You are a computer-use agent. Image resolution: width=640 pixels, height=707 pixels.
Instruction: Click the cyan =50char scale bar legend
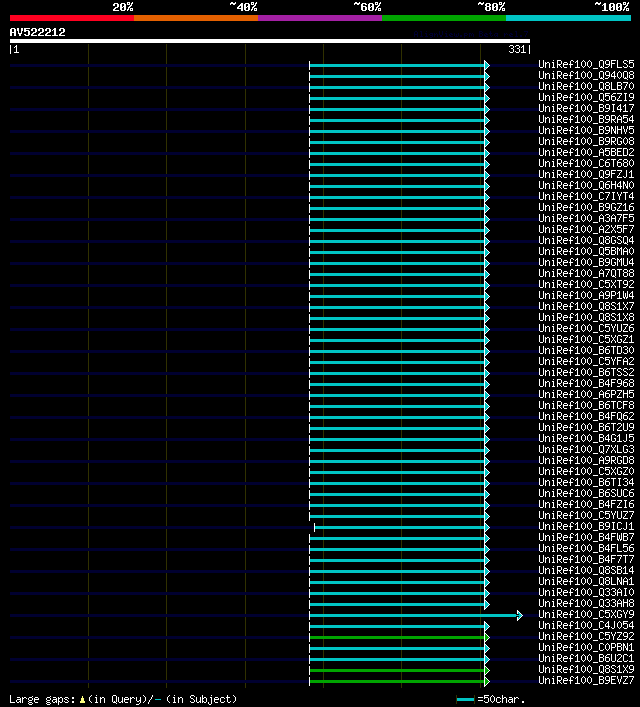(465, 700)
